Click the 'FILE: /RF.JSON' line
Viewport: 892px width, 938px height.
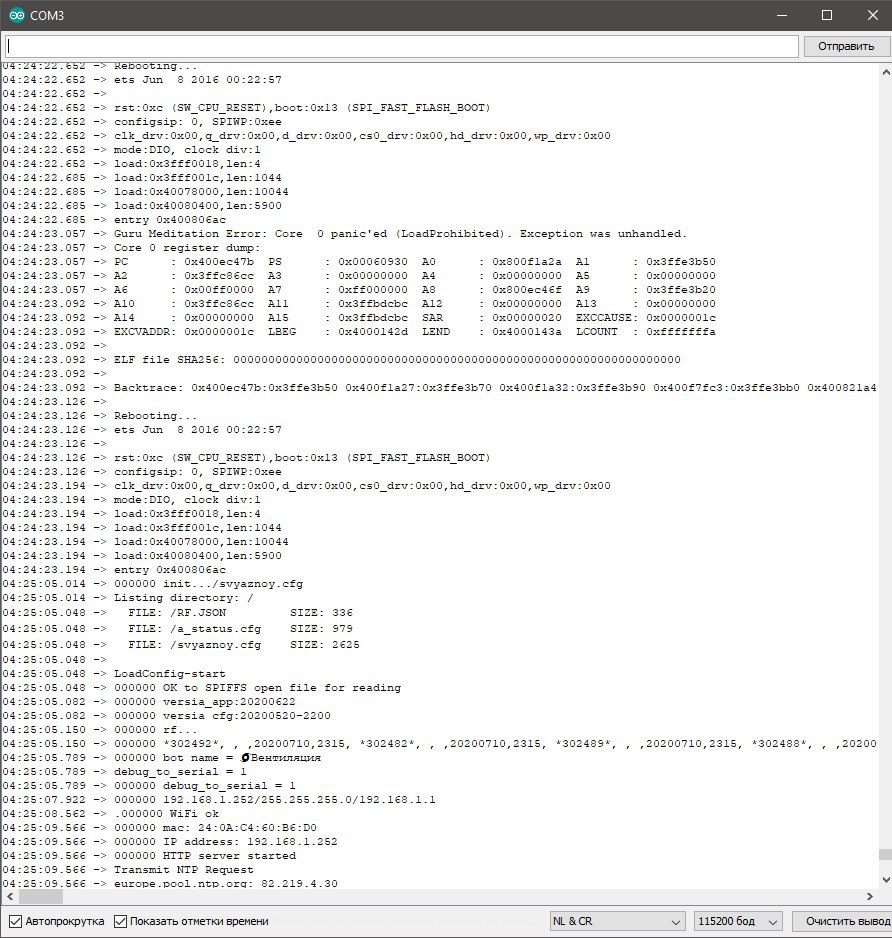[x=240, y=613]
